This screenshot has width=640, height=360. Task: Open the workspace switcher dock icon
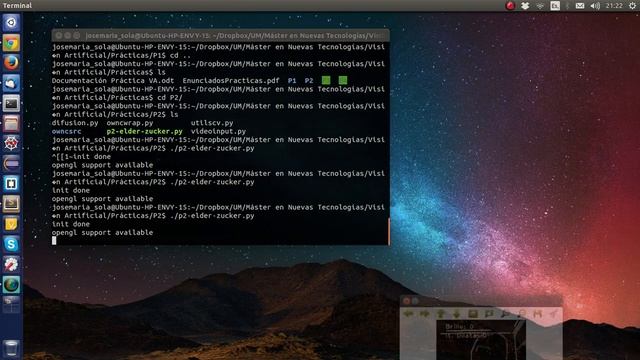pos(11,304)
